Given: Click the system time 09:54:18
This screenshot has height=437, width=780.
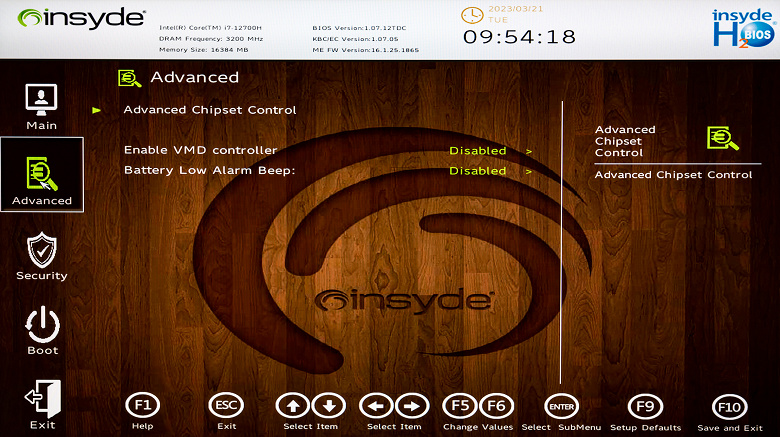Looking at the screenshot, I should 519,37.
